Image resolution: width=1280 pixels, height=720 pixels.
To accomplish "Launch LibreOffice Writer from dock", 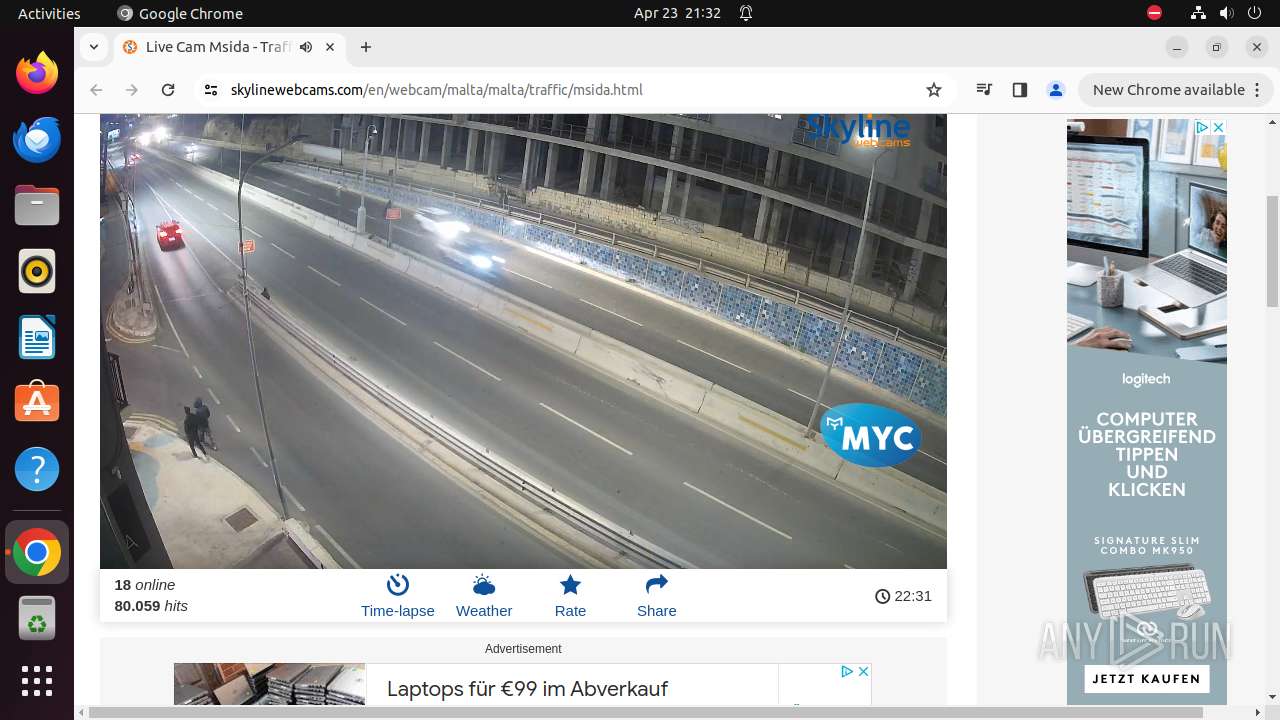I will pyautogui.click(x=37, y=338).
